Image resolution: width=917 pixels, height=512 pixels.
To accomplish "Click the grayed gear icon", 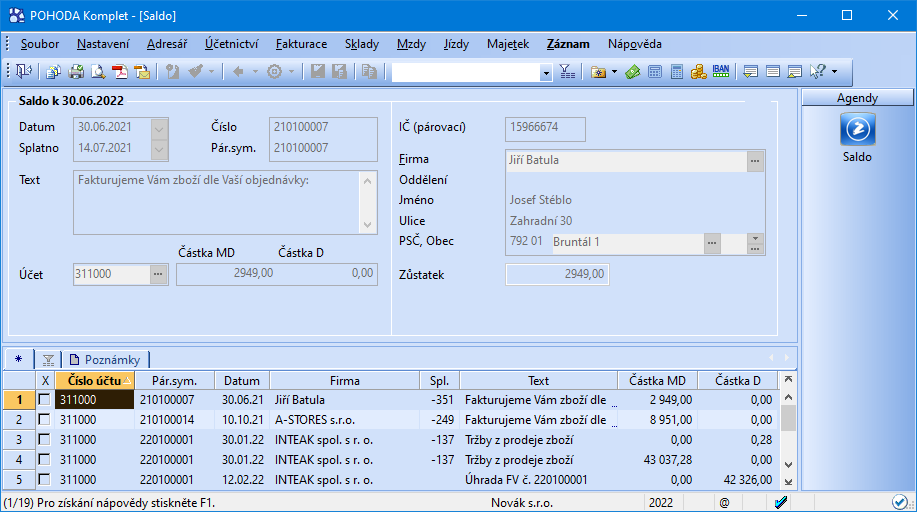I will tap(274, 72).
